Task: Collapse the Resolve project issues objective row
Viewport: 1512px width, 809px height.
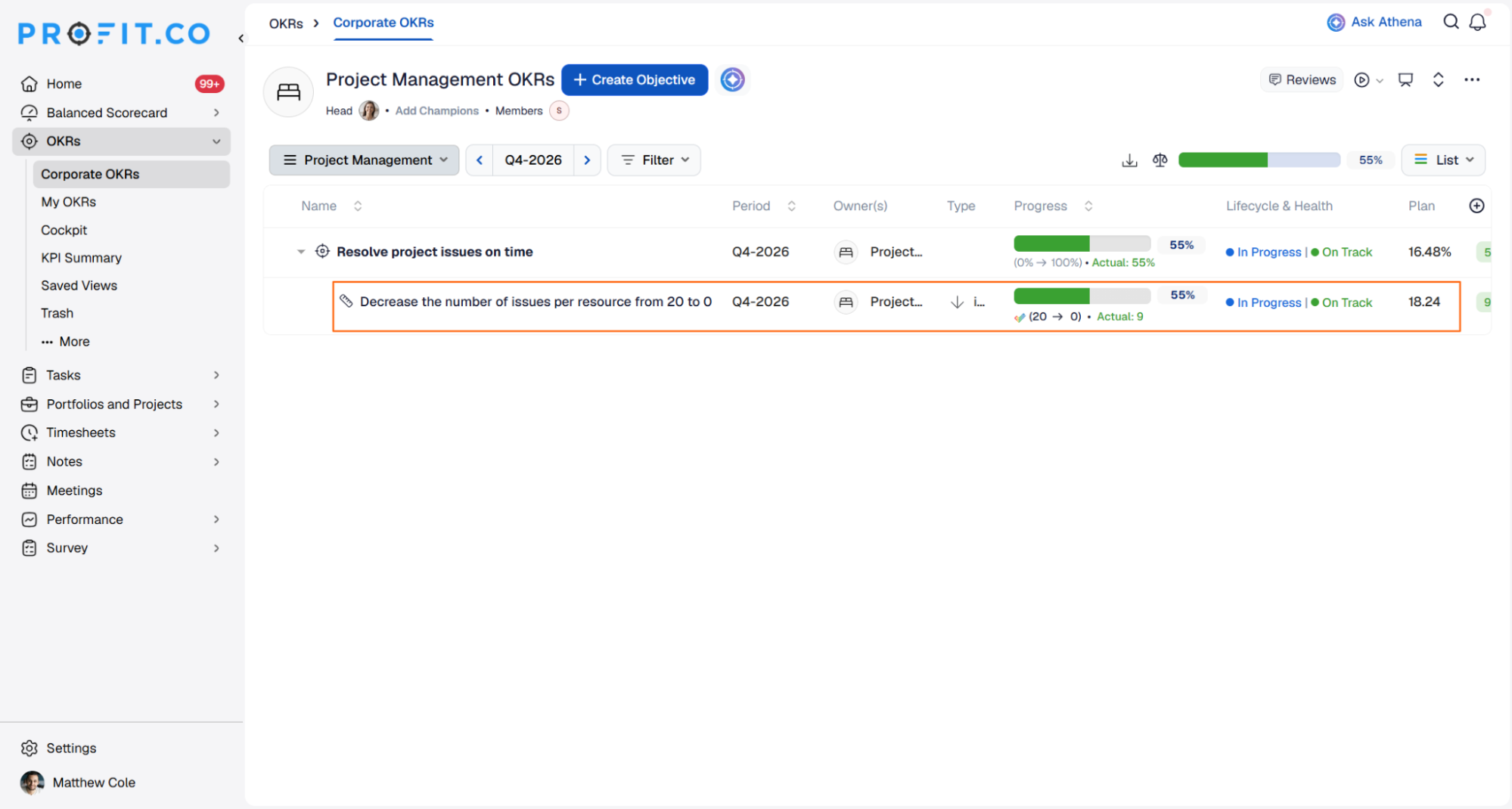Action: pos(301,252)
